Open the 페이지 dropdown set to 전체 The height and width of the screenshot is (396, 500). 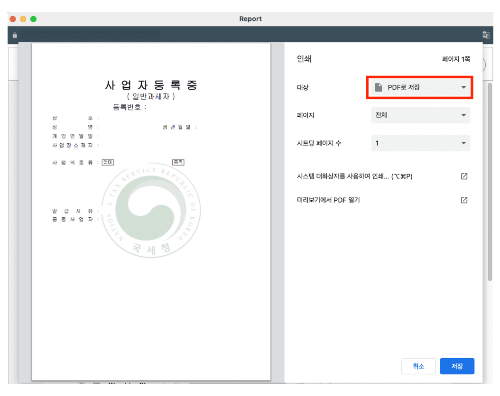(x=420, y=115)
